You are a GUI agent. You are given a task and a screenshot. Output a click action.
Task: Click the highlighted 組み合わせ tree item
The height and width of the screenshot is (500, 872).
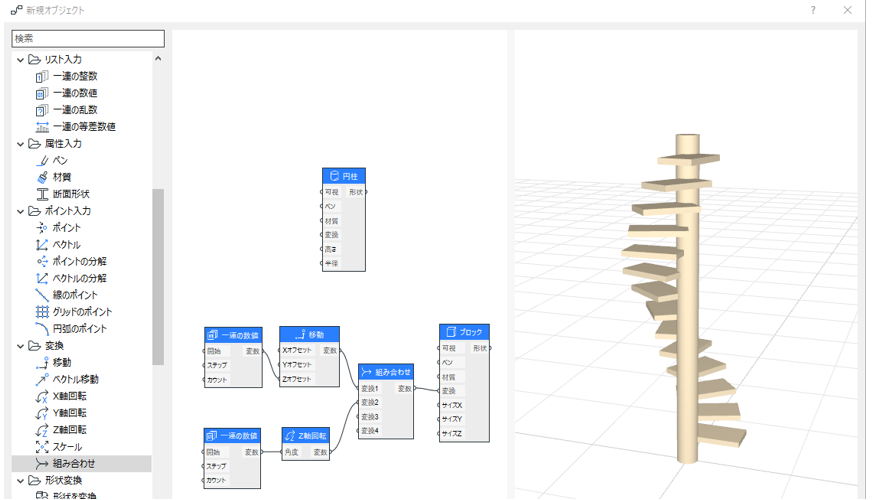(81, 463)
